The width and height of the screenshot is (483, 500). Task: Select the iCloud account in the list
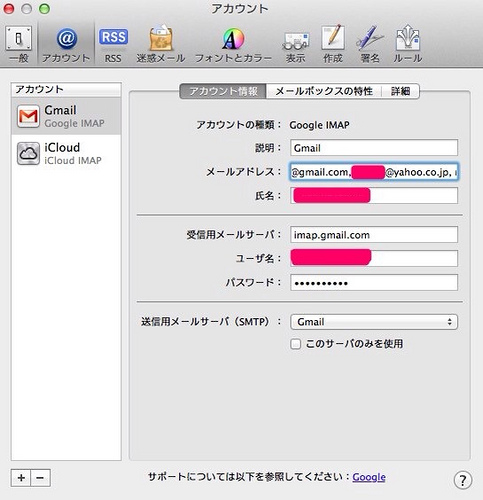(66, 153)
